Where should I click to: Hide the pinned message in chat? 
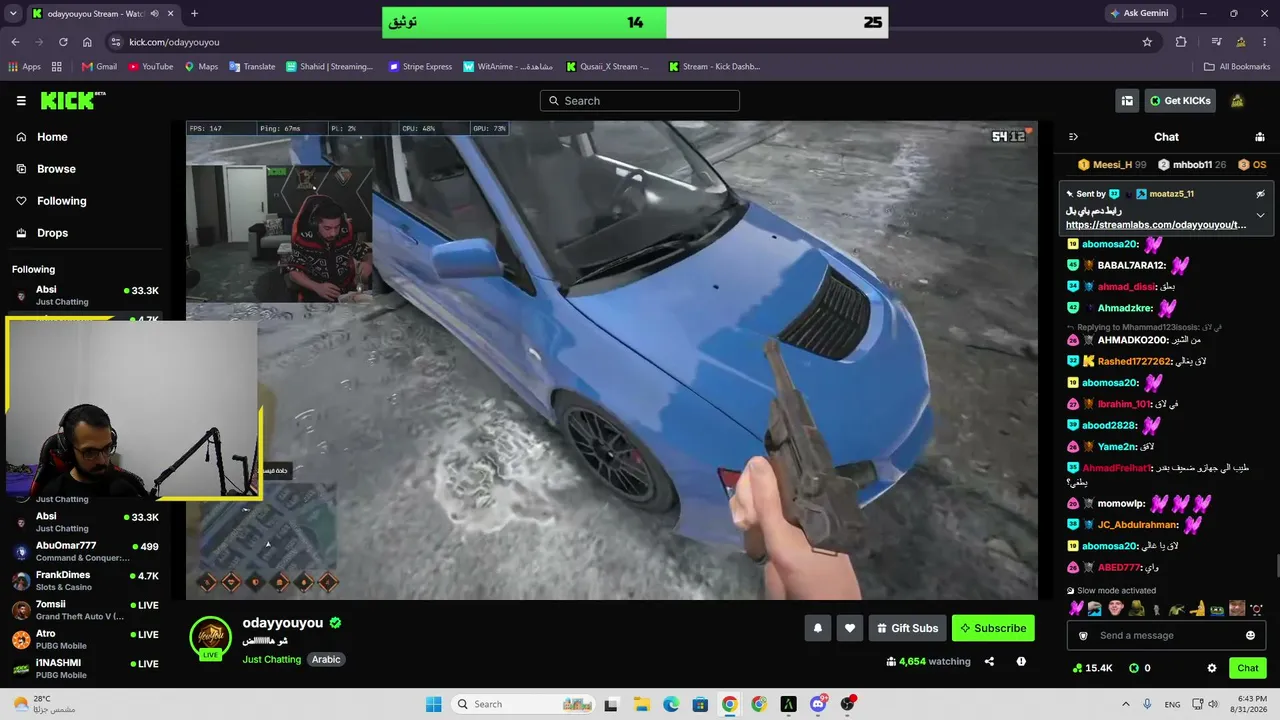tap(1260, 194)
